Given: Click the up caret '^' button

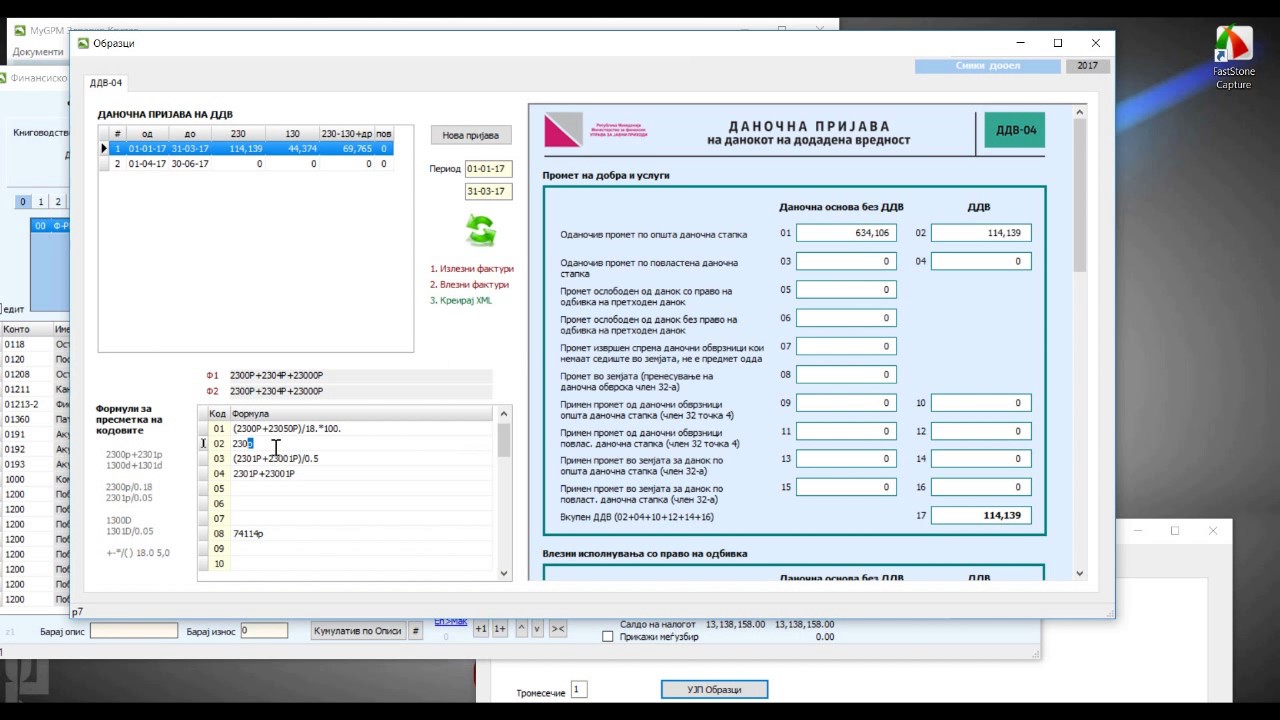Looking at the screenshot, I should point(520,628).
